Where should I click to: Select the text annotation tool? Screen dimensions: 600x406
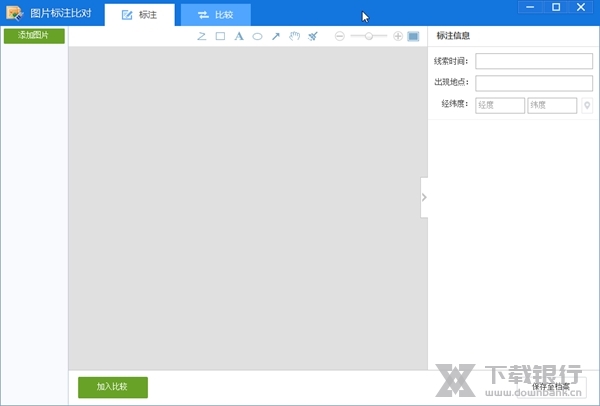click(x=239, y=36)
